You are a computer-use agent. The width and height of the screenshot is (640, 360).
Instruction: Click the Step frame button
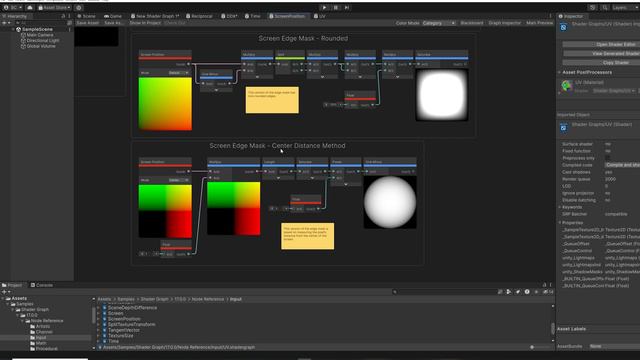tap(347, 7)
